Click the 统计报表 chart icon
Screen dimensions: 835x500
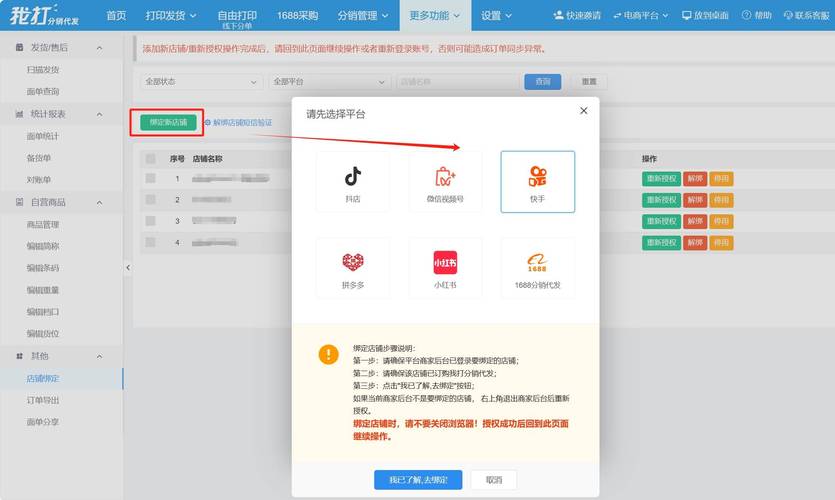click(20, 114)
